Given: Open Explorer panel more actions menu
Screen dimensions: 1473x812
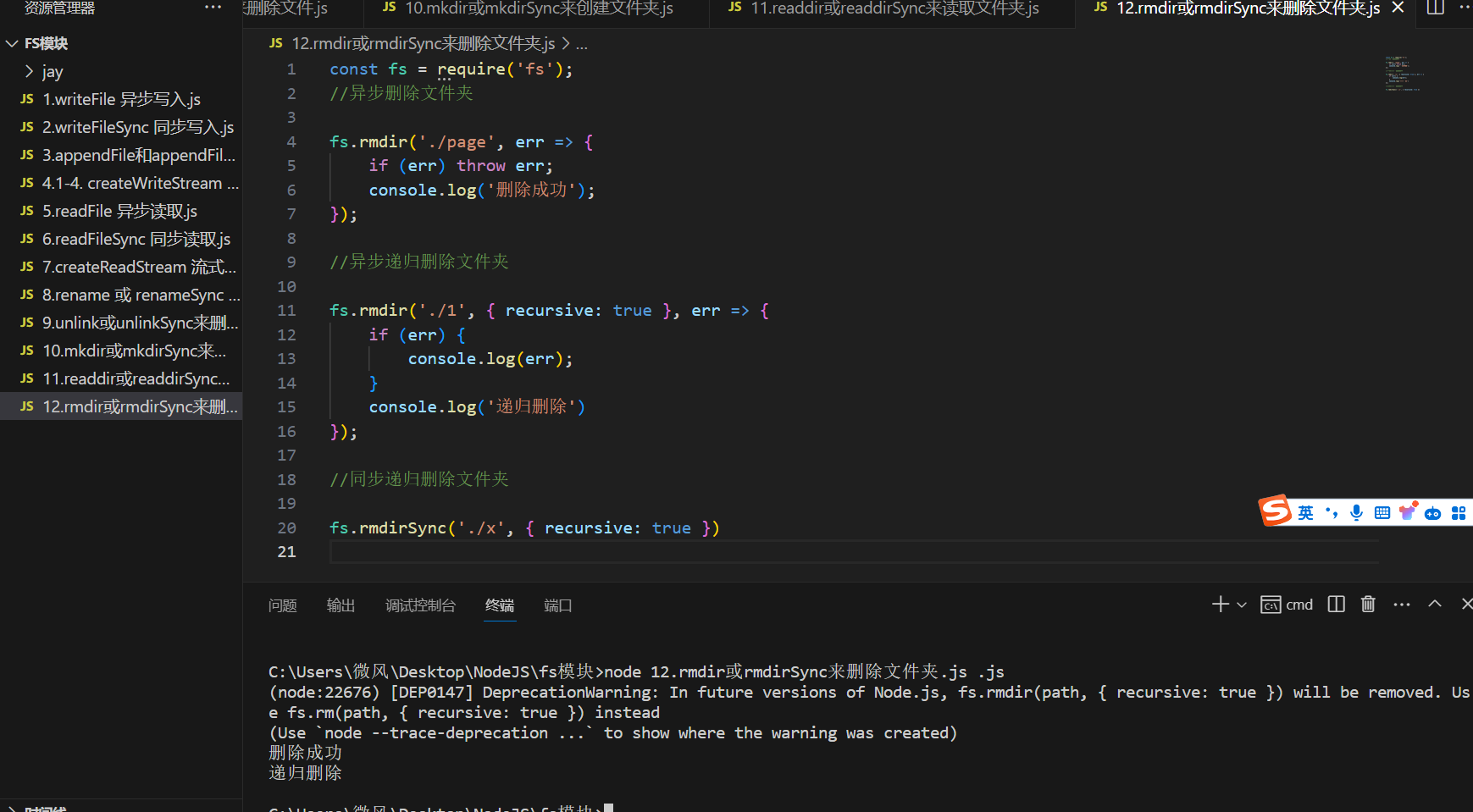Looking at the screenshot, I should tap(213, 8).
